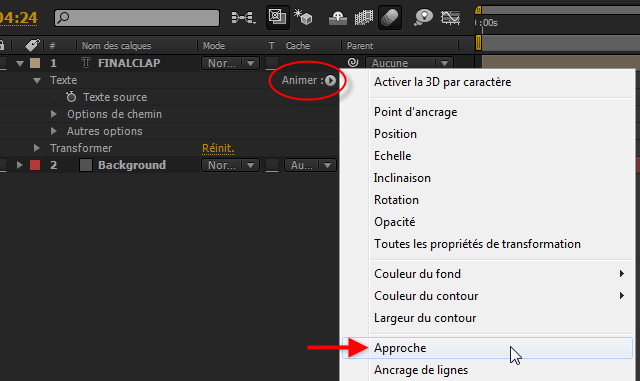This screenshot has height=381, width=640.
Task: Click the Texte source property
Action: pos(115,97)
